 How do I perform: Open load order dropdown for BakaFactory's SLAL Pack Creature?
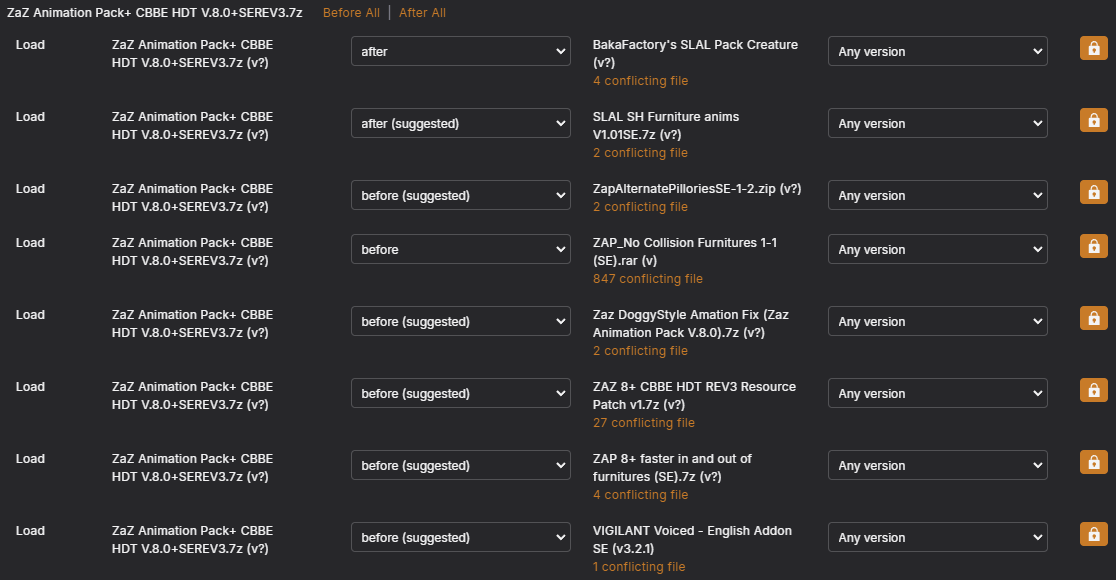(x=460, y=51)
